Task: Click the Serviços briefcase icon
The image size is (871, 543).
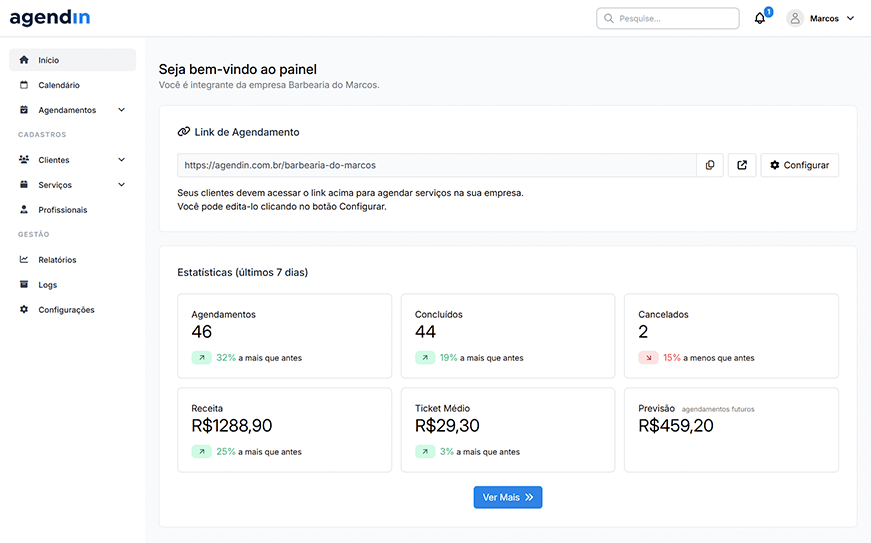Action: tap(24, 184)
